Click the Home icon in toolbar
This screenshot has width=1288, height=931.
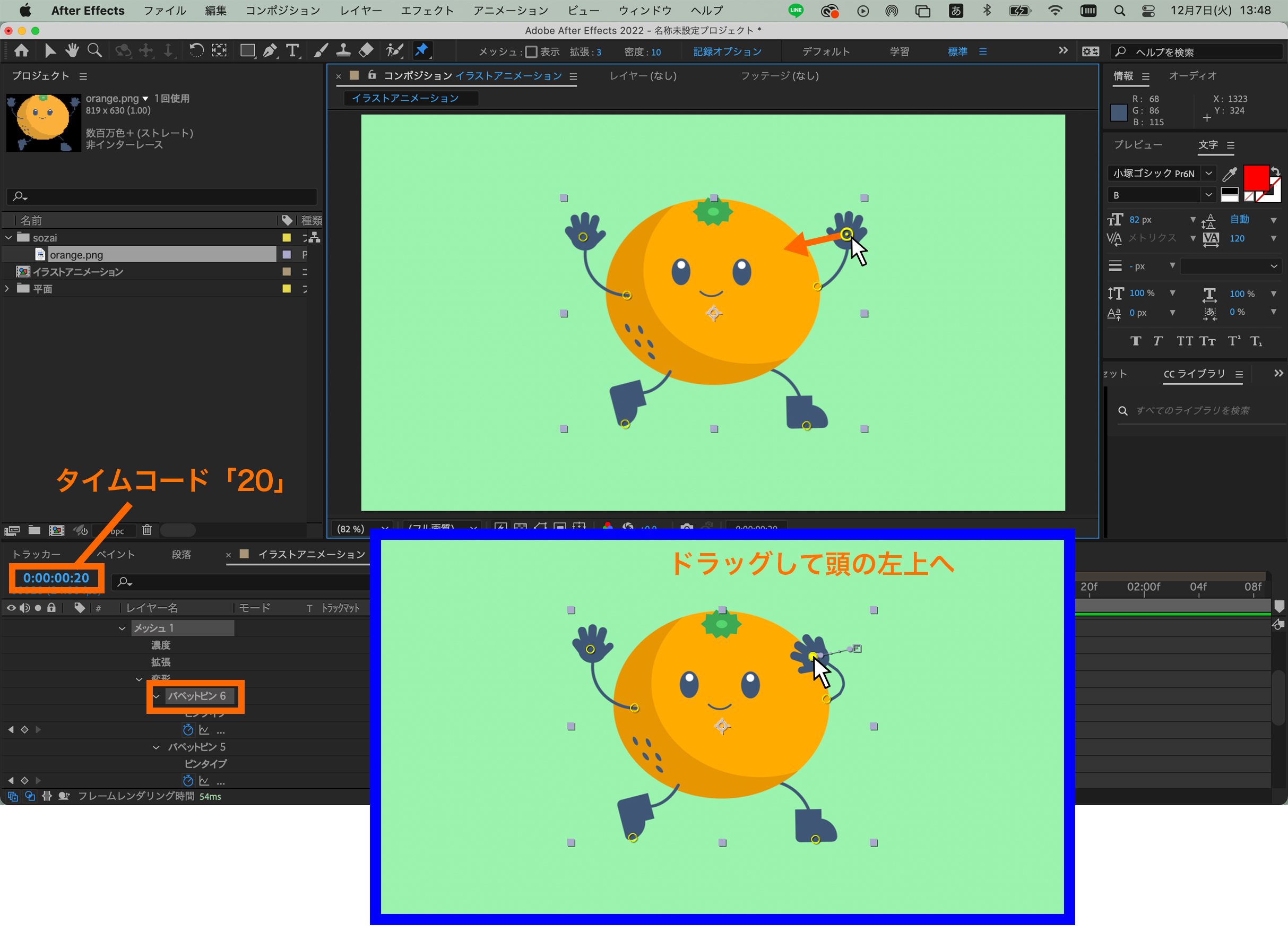click(22, 51)
